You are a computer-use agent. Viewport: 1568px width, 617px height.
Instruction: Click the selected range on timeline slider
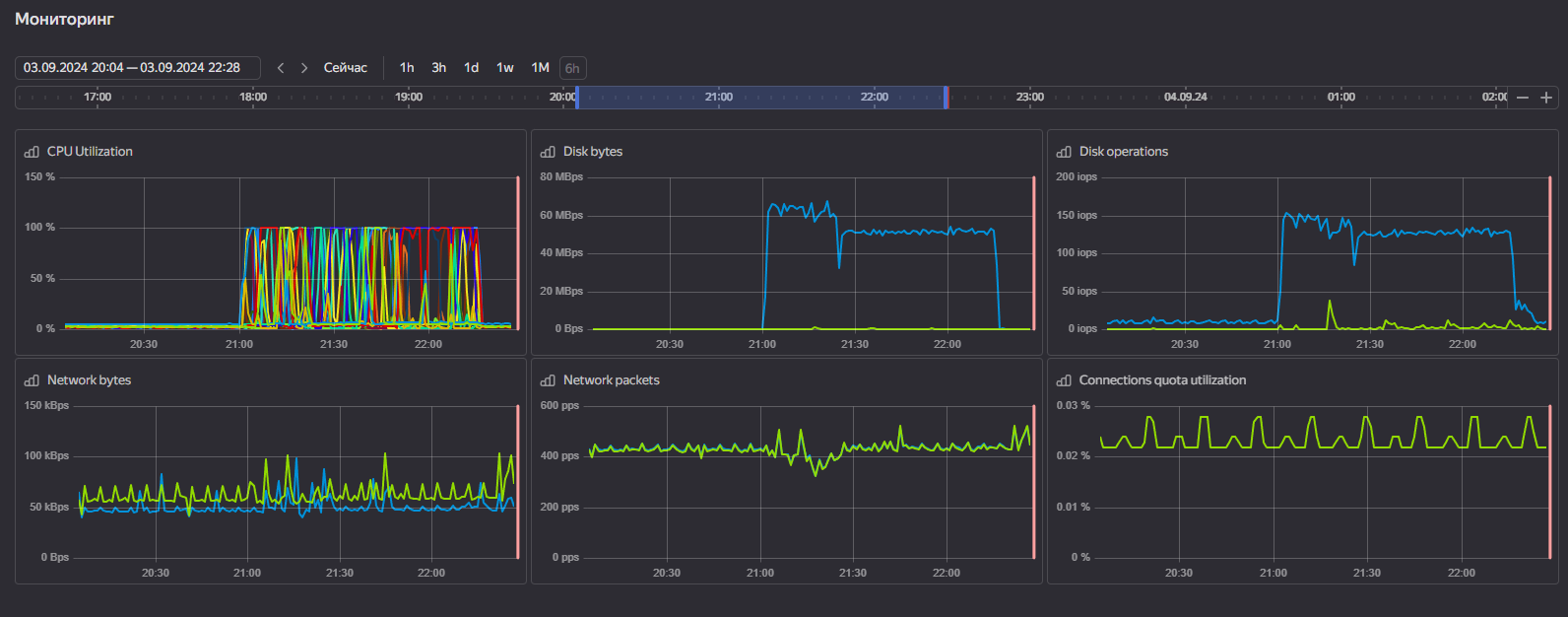pyautogui.click(x=760, y=98)
